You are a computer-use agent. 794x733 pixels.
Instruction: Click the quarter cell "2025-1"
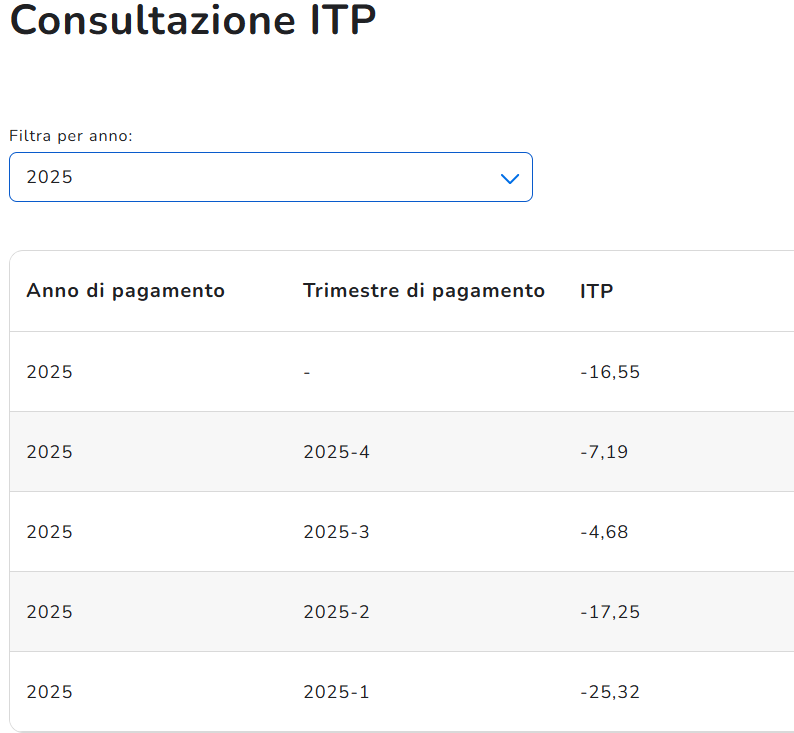click(x=336, y=692)
